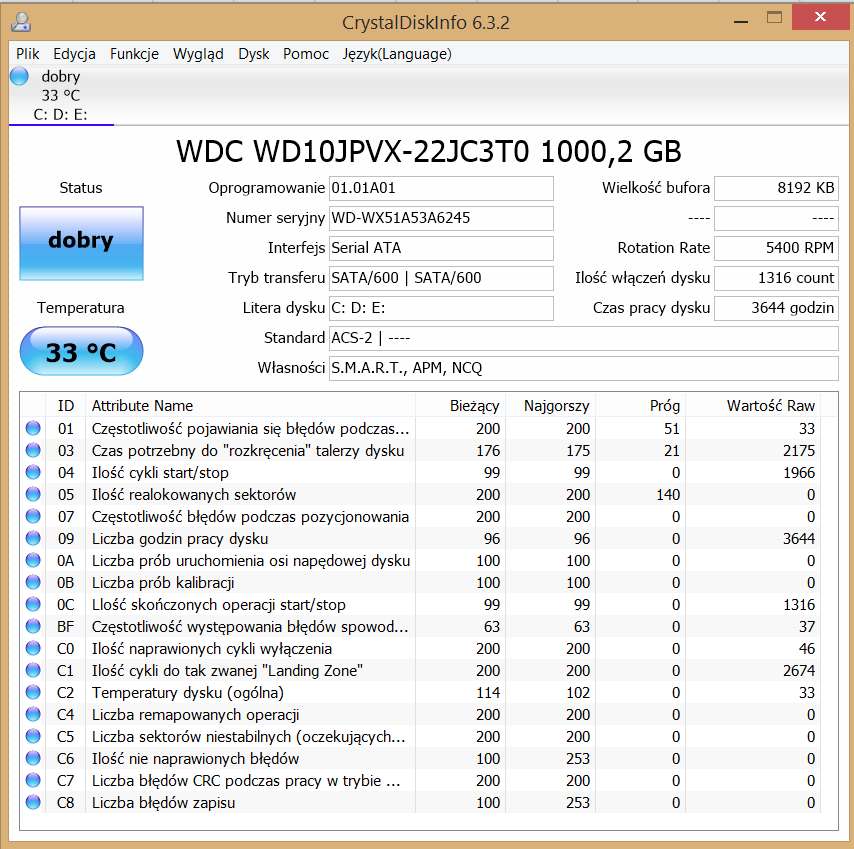Click the Własności field with S.M.A.R.T., APM, NCQ

coord(584,368)
